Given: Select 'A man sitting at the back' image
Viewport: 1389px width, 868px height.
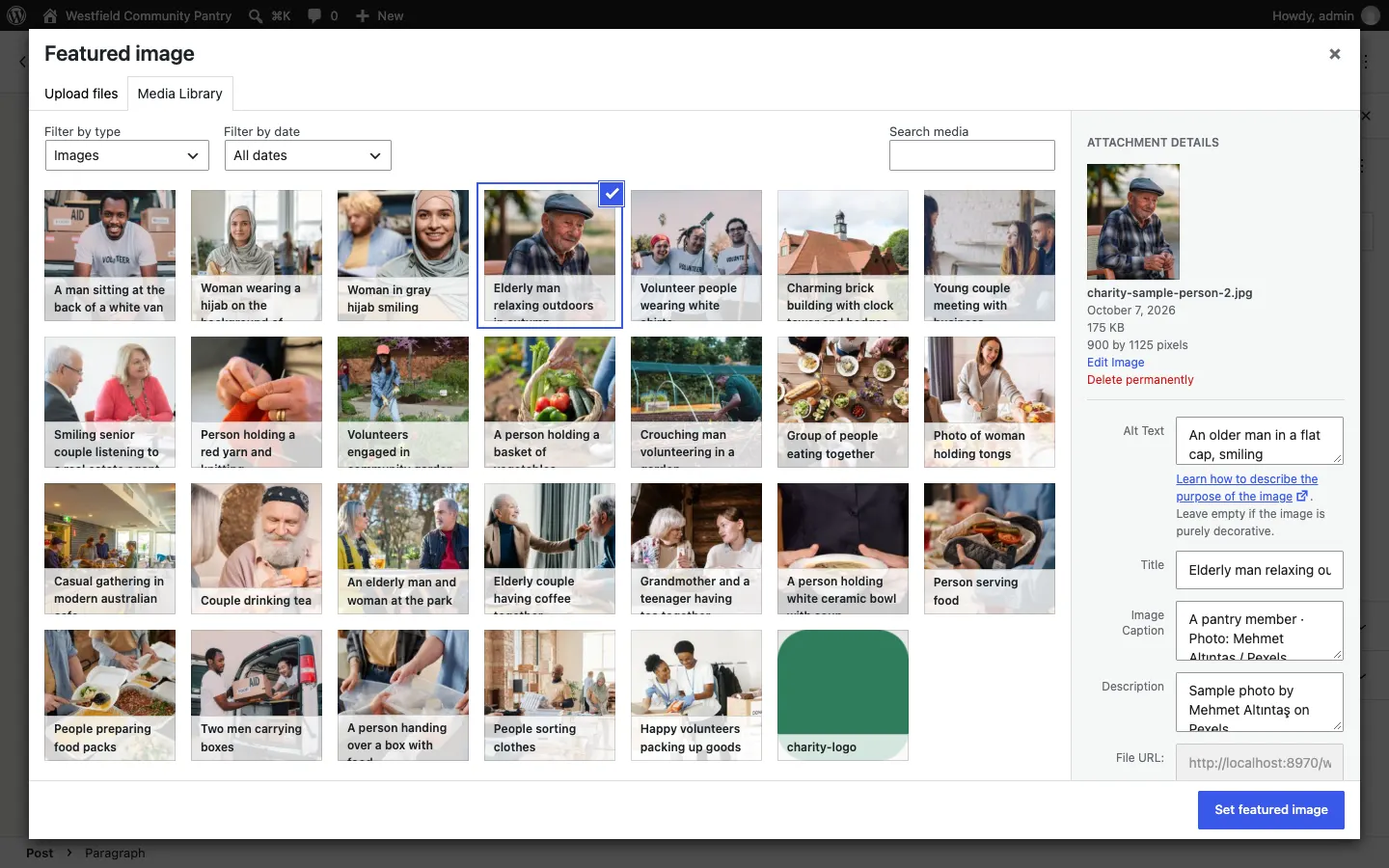Looking at the screenshot, I should (x=110, y=256).
